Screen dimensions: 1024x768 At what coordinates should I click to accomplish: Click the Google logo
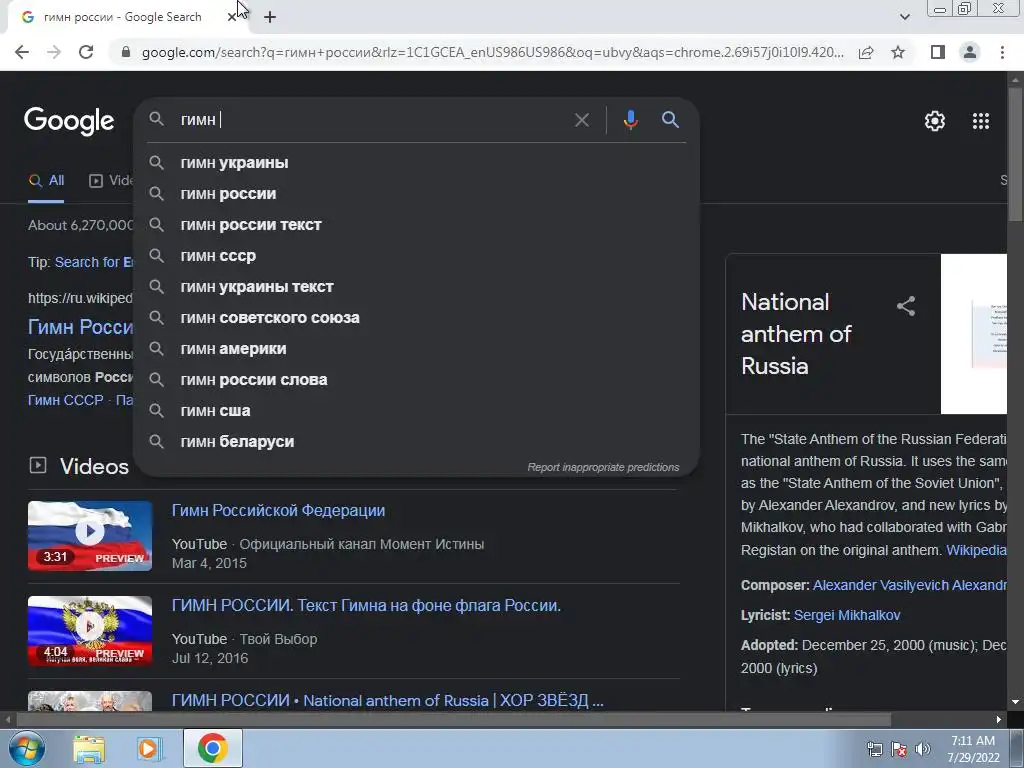click(69, 121)
